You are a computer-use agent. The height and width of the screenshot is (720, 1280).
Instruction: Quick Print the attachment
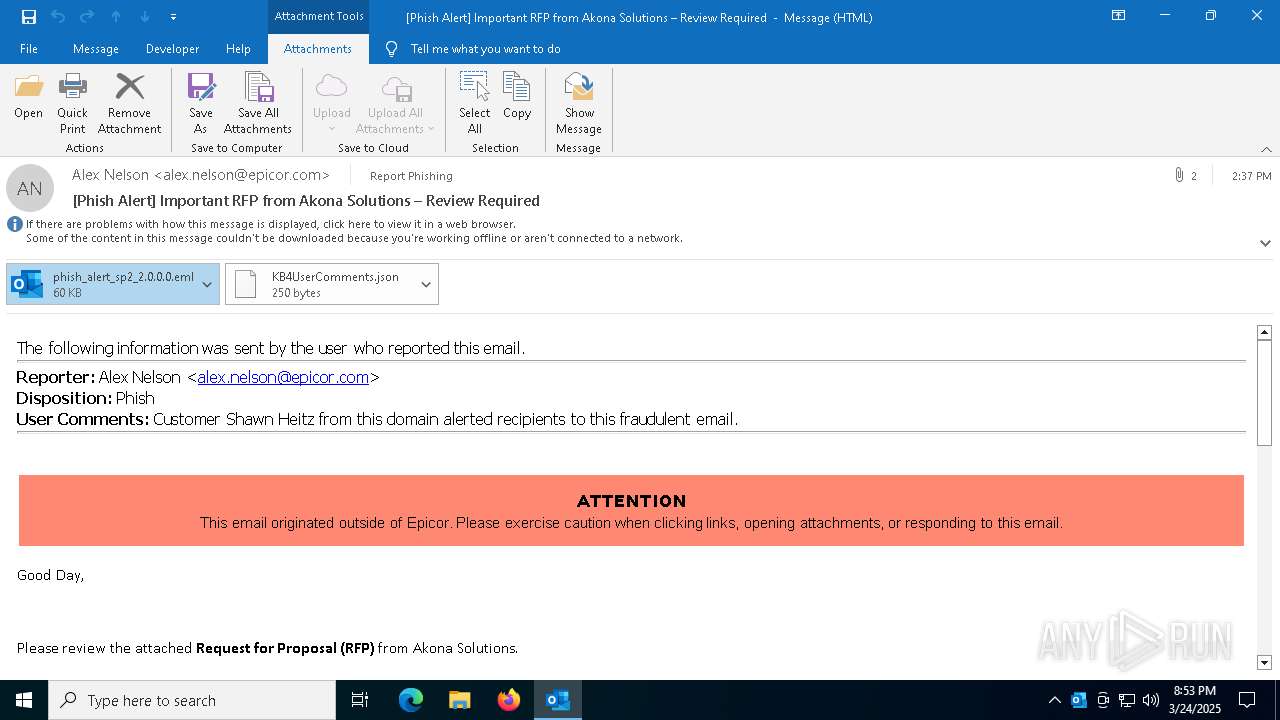tap(72, 104)
